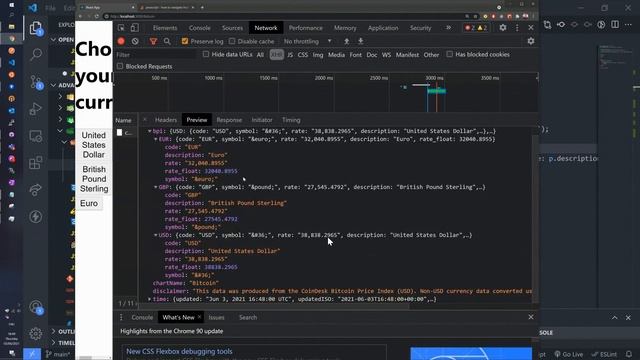Select XHR filter type

tap(276, 55)
